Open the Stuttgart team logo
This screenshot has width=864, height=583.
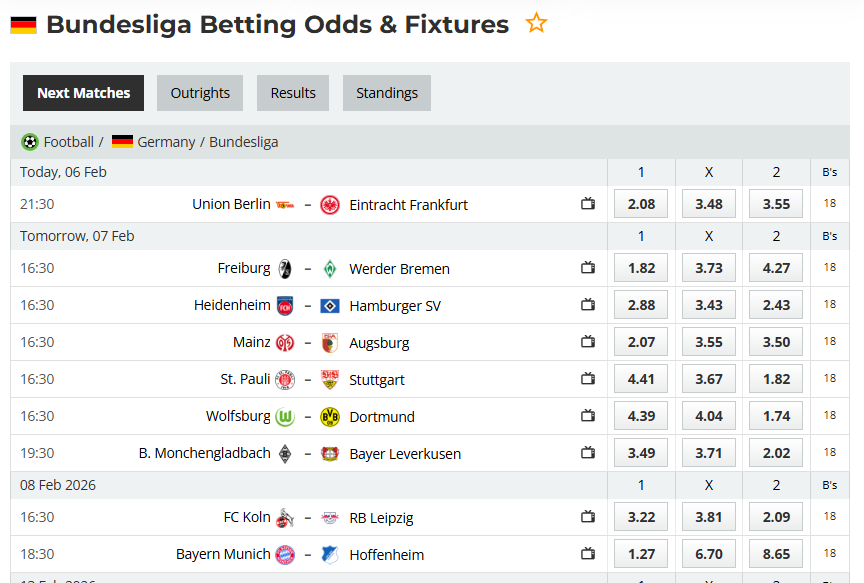point(328,379)
